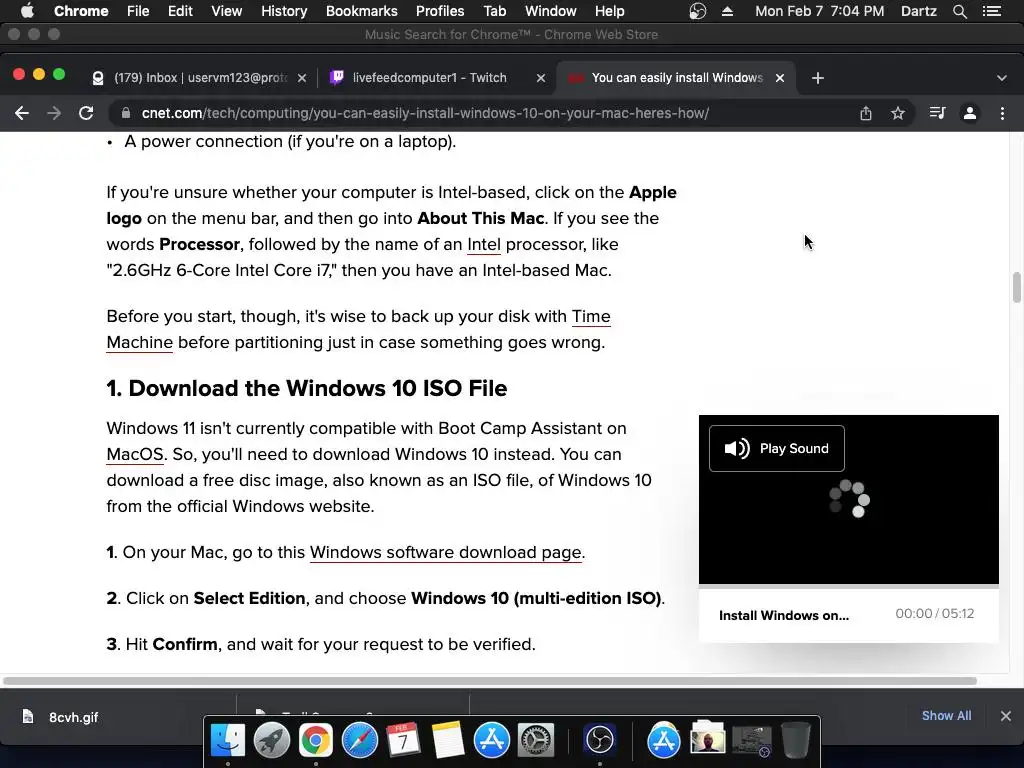
Task: Expand the tab search chevron
Action: 1002,78
